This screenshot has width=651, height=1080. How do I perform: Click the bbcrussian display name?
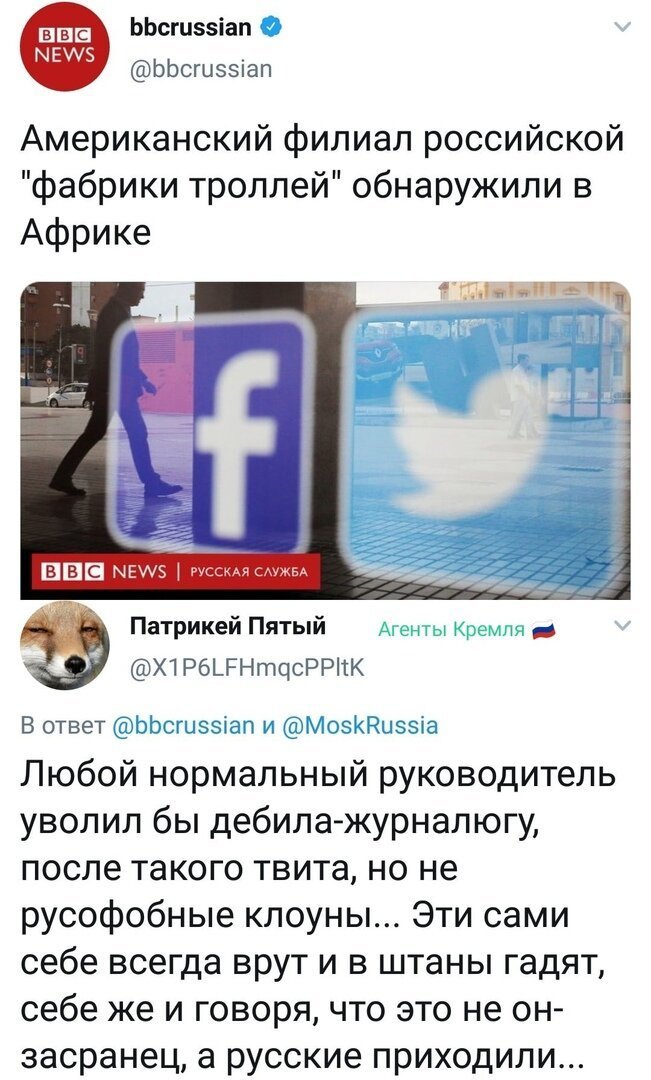tap(191, 27)
